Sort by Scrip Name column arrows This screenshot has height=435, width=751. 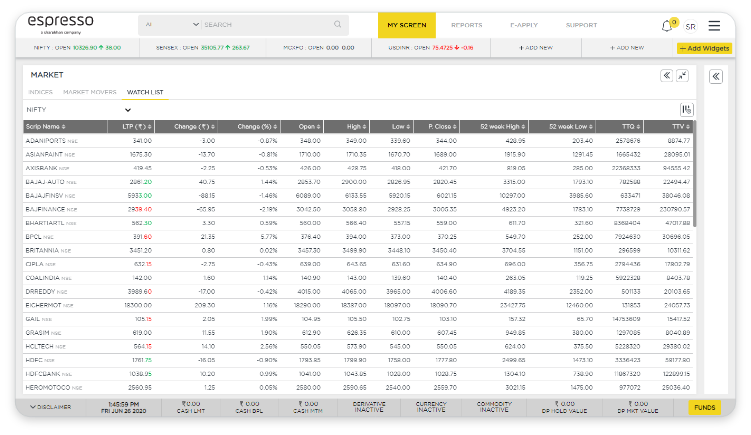tap(63, 126)
